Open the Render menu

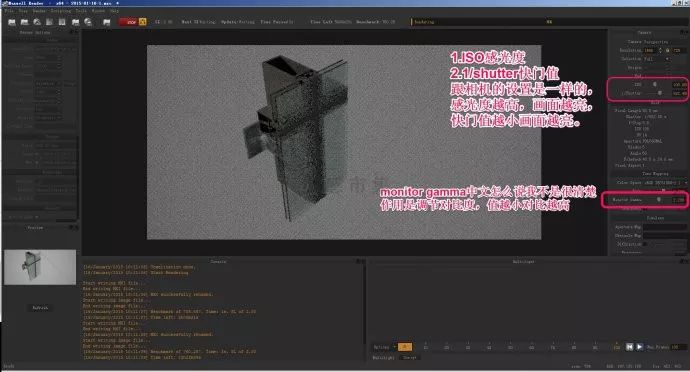point(39,11)
